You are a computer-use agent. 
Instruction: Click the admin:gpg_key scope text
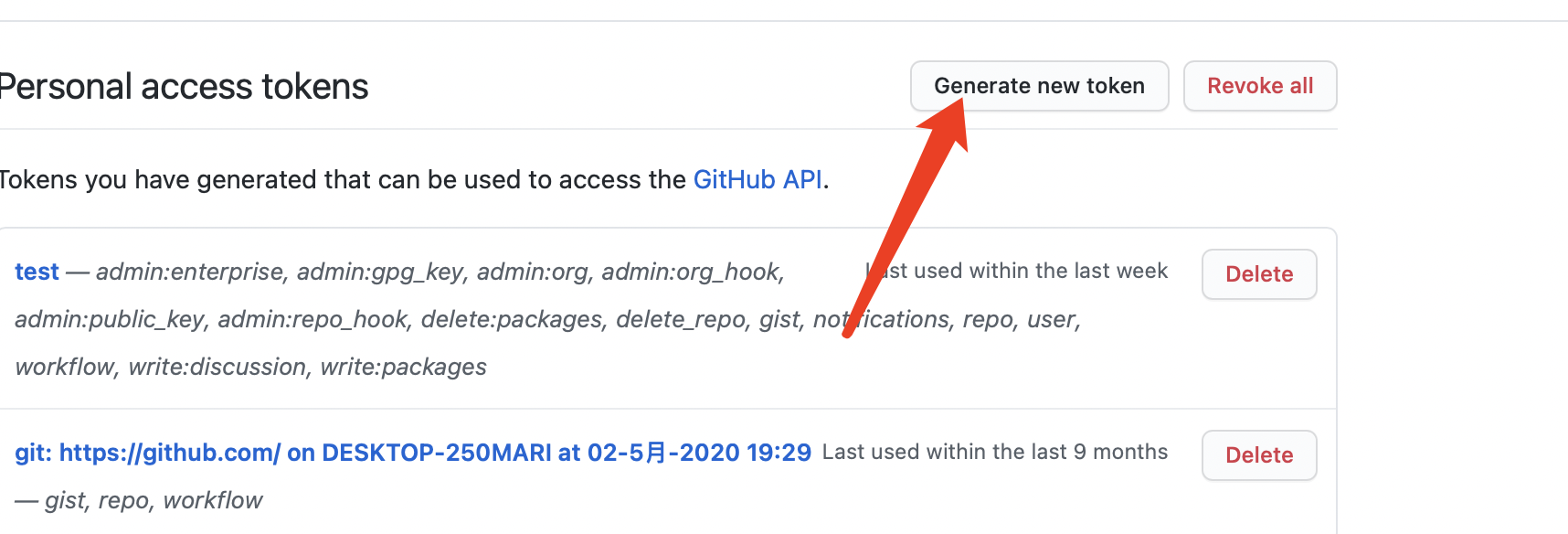tap(380, 272)
